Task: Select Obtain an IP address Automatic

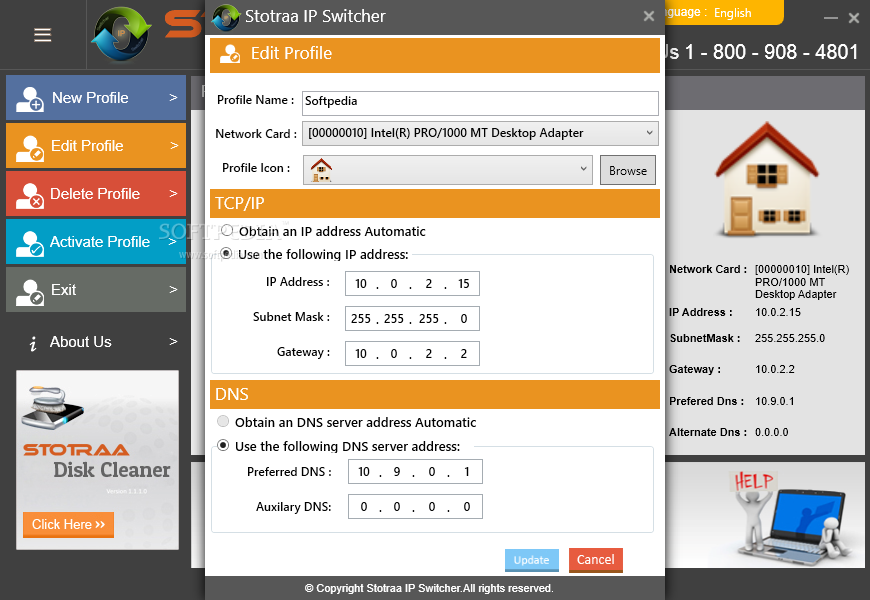Action: (x=226, y=230)
